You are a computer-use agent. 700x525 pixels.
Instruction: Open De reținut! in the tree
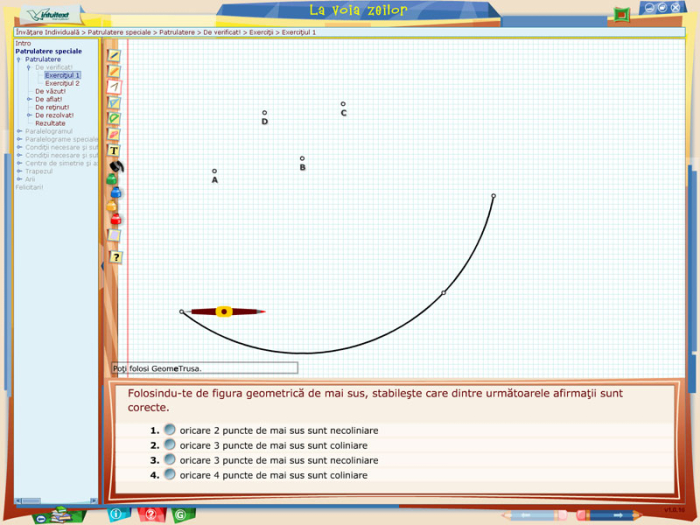click(52, 107)
